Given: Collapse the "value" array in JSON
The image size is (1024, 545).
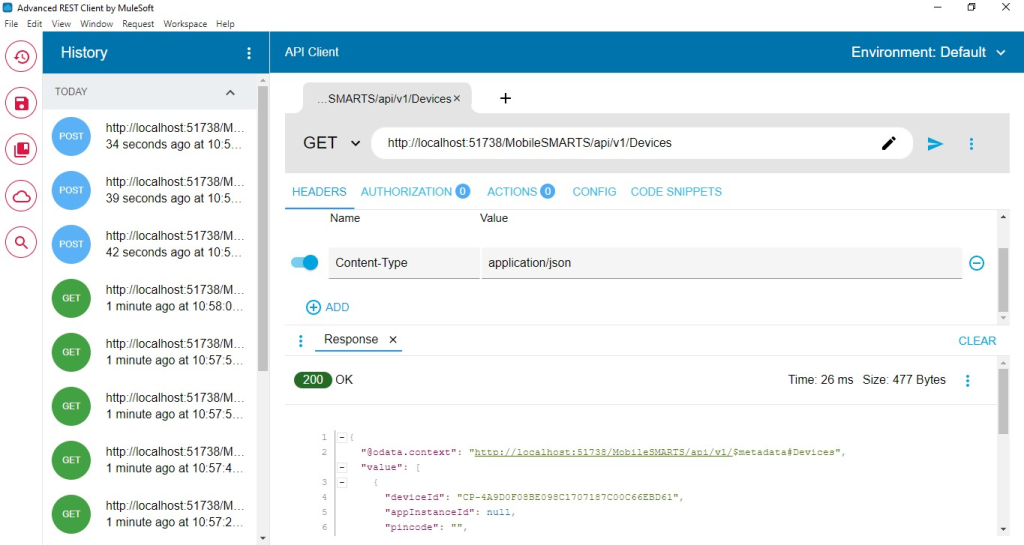Looking at the screenshot, I should click(342, 467).
